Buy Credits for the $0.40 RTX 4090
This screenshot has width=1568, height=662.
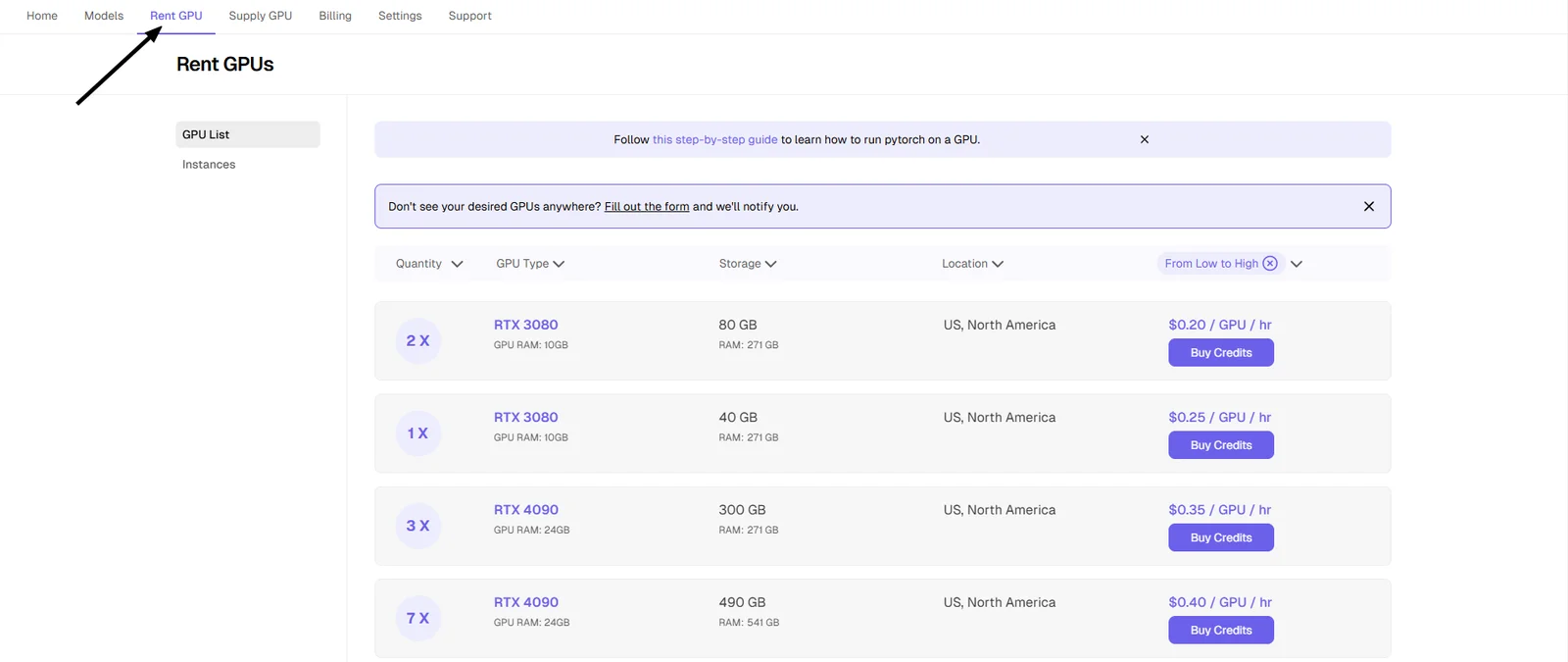(x=1221, y=631)
